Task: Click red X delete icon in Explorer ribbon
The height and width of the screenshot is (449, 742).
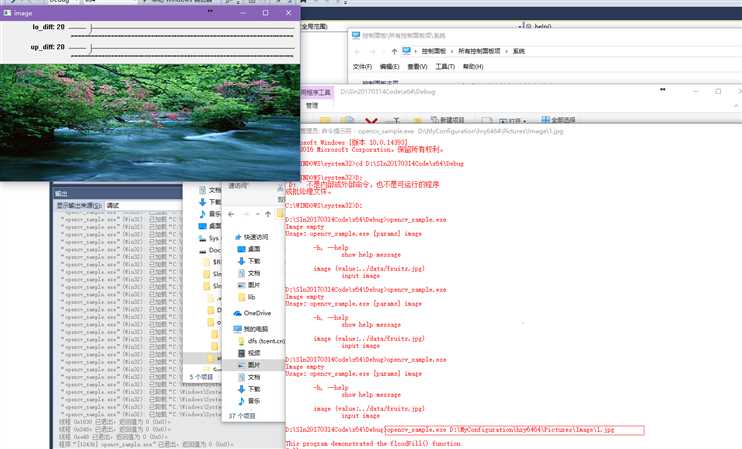Action: [371, 120]
